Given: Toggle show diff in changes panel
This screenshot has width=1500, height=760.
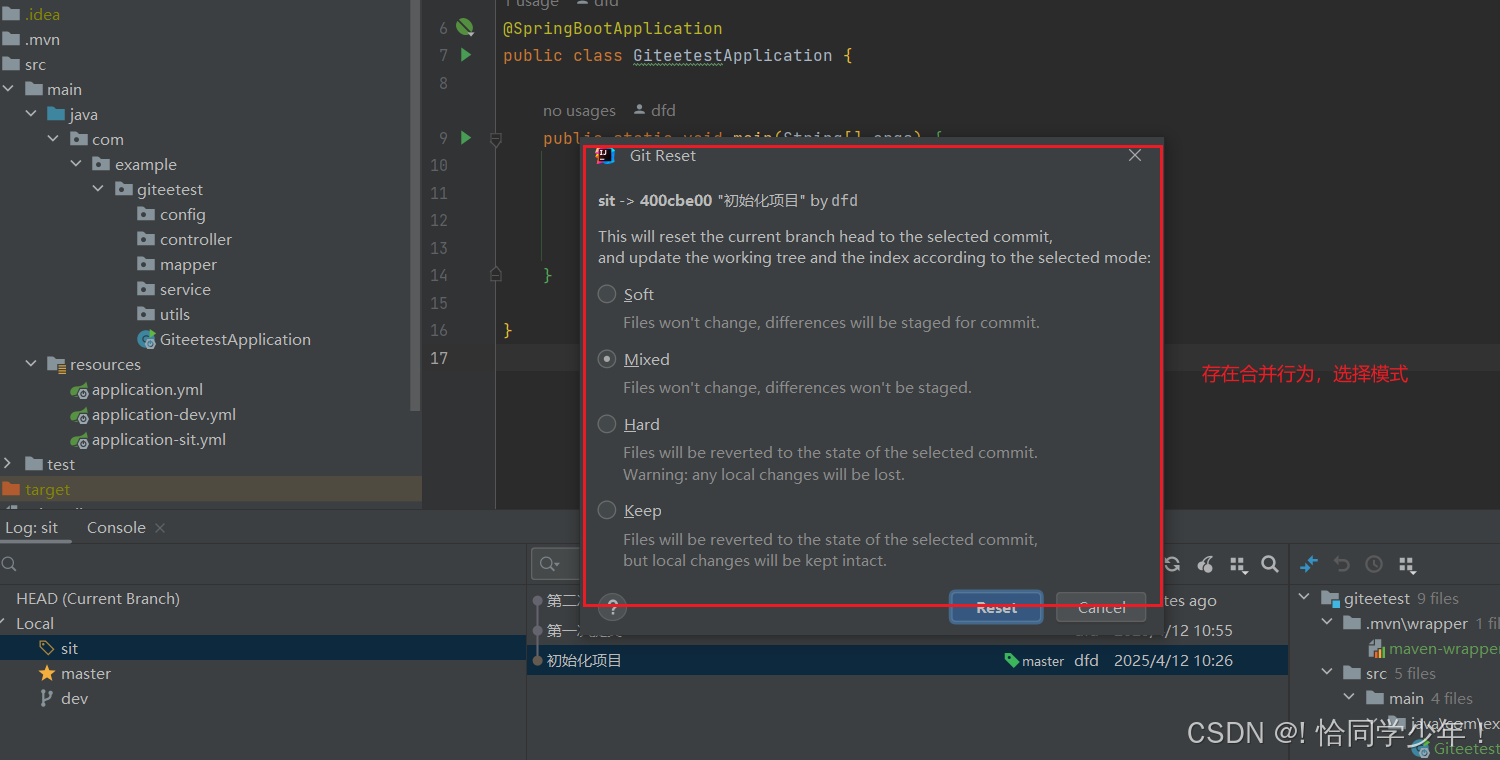Looking at the screenshot, I should point(1310,564).
